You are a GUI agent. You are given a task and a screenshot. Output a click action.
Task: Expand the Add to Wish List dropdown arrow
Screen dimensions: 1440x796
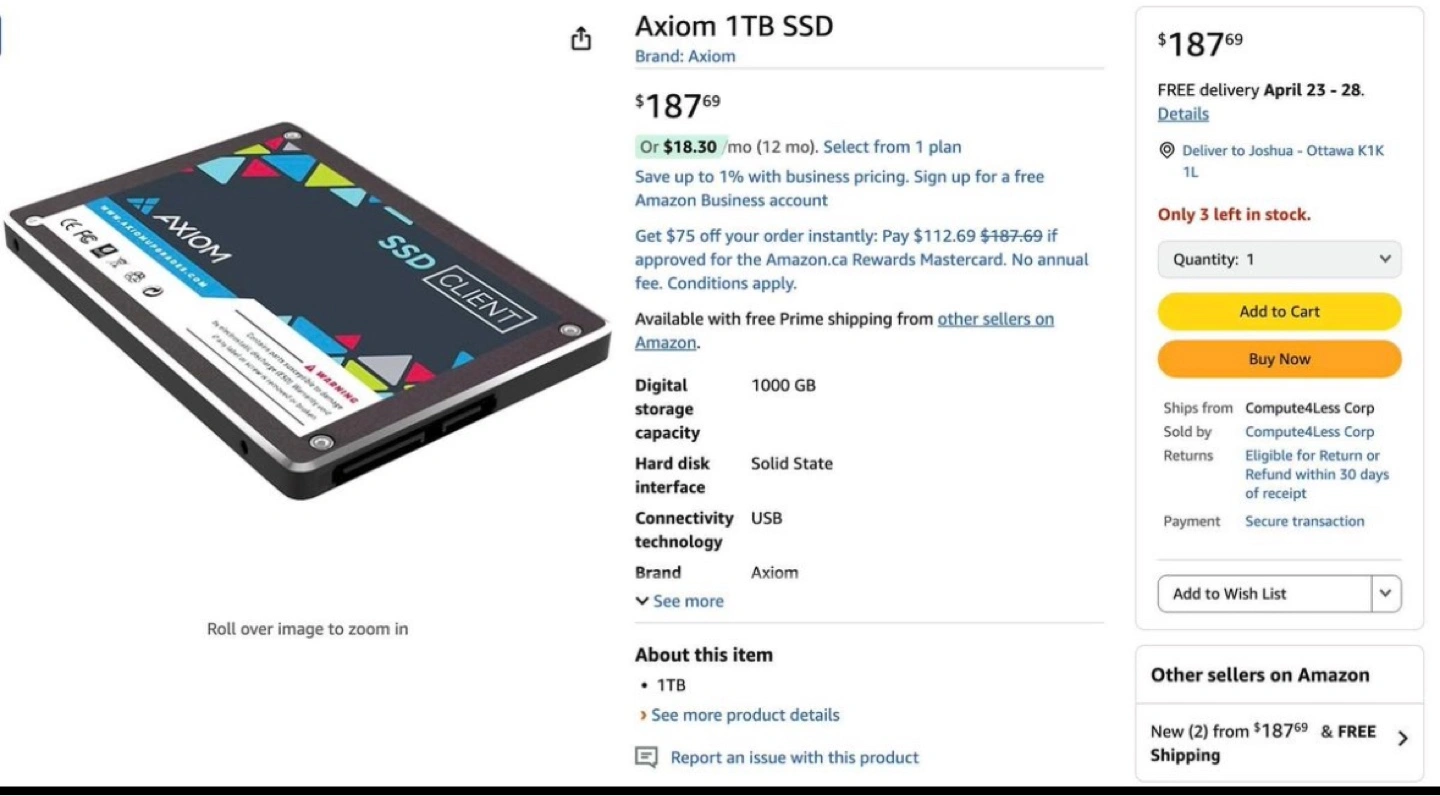pyautogui.click(x=1386, y=593)
